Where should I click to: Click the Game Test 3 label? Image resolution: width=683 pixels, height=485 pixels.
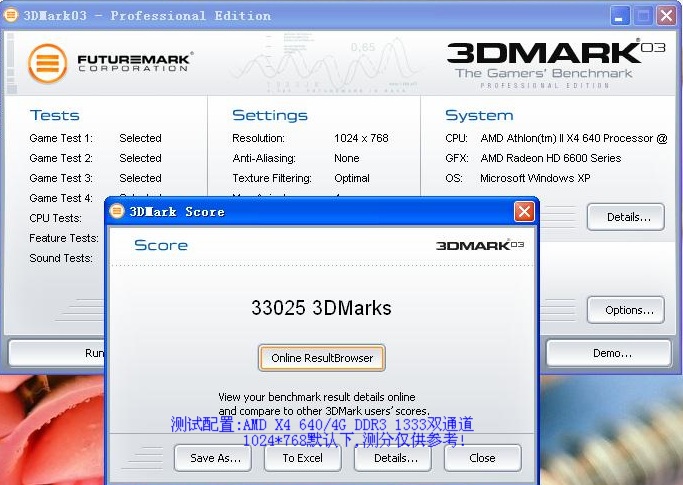(x=61, y=178)
